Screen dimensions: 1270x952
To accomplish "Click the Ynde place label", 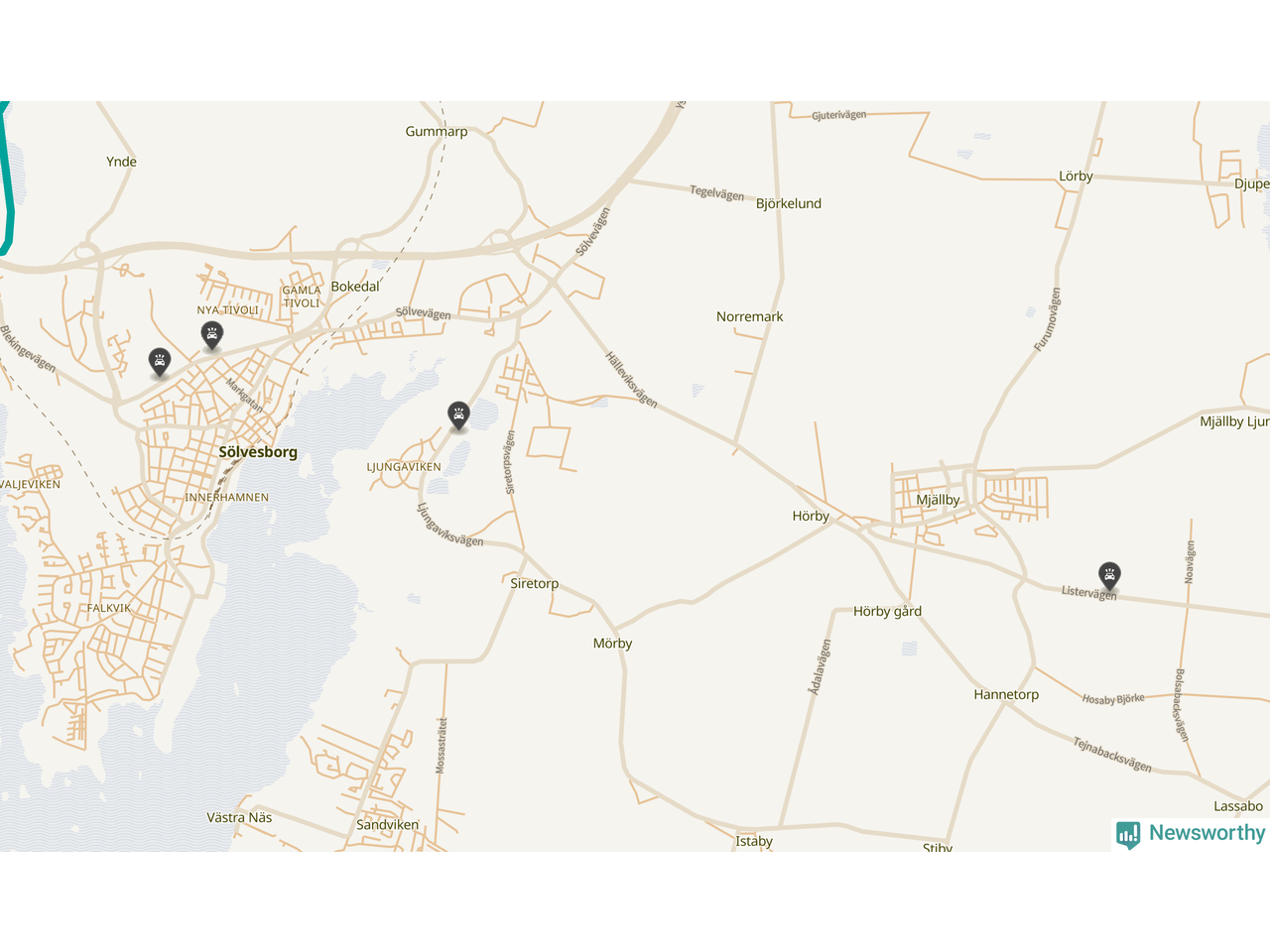I will [122, 162].
